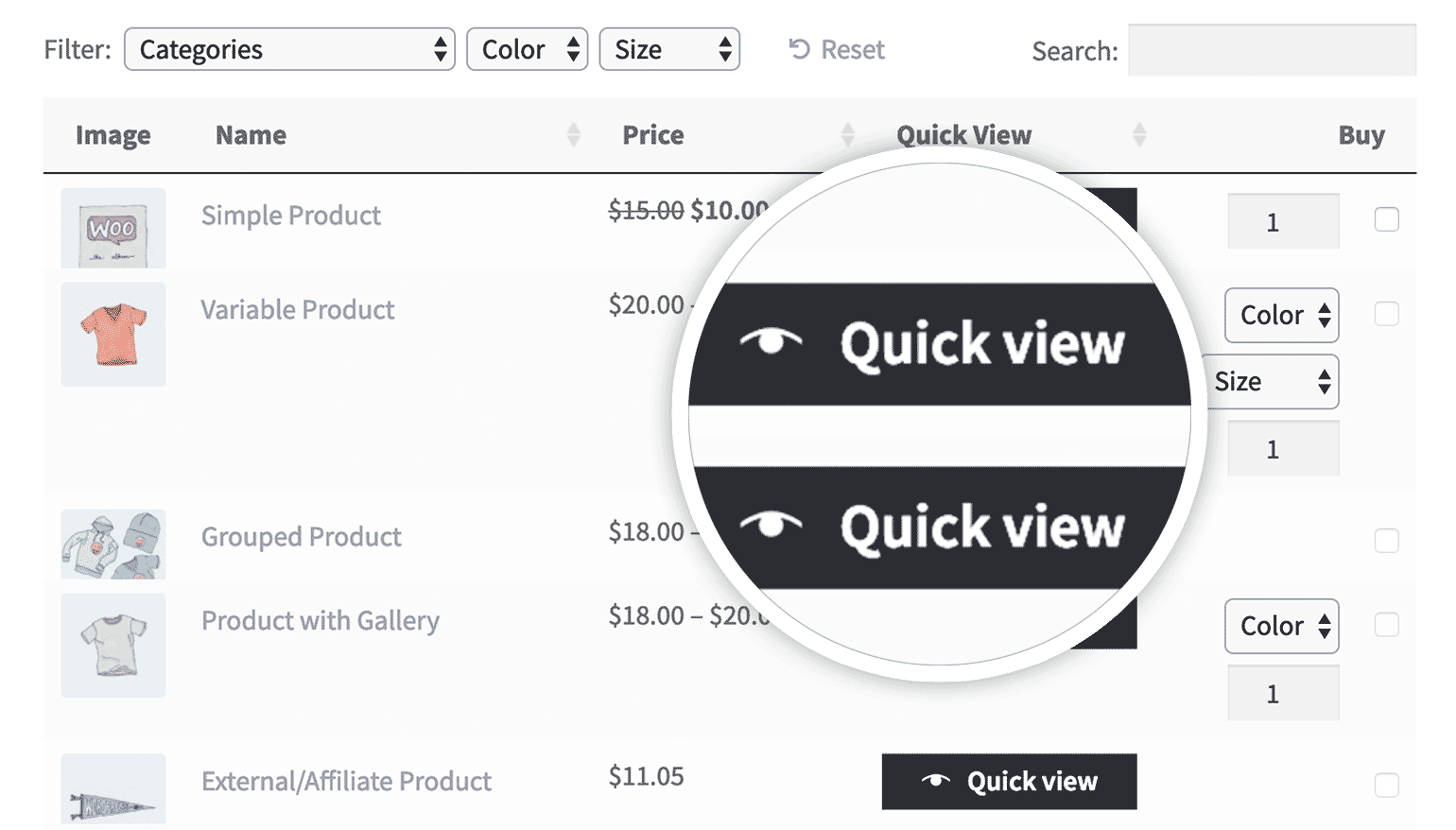Enable the Buy checkbox for External/Affiliate Product
The width and height of the screenshot is (1456, 830).
[1387, 785]
